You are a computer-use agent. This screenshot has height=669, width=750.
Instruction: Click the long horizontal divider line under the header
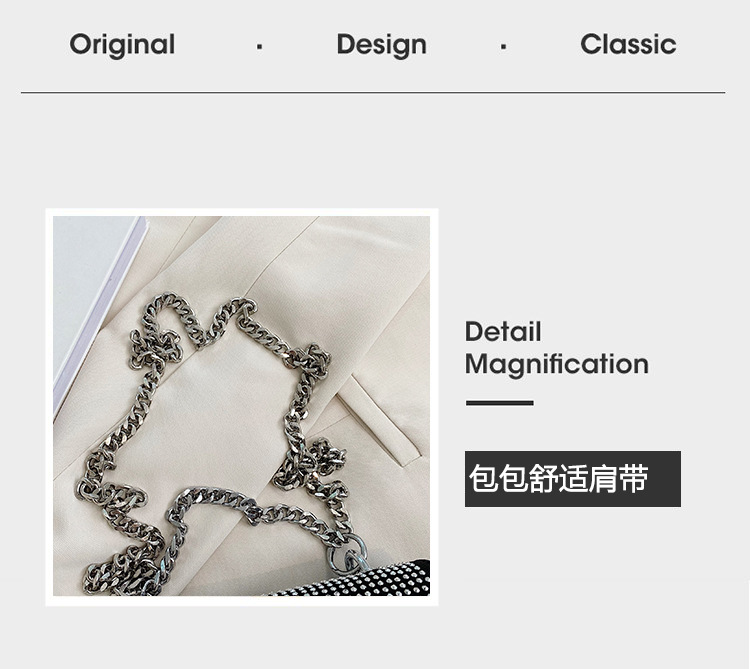click(x=373, y=92)
